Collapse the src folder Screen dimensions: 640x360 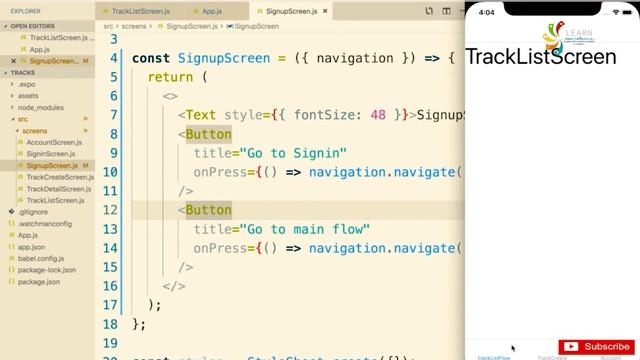[22, 119]
